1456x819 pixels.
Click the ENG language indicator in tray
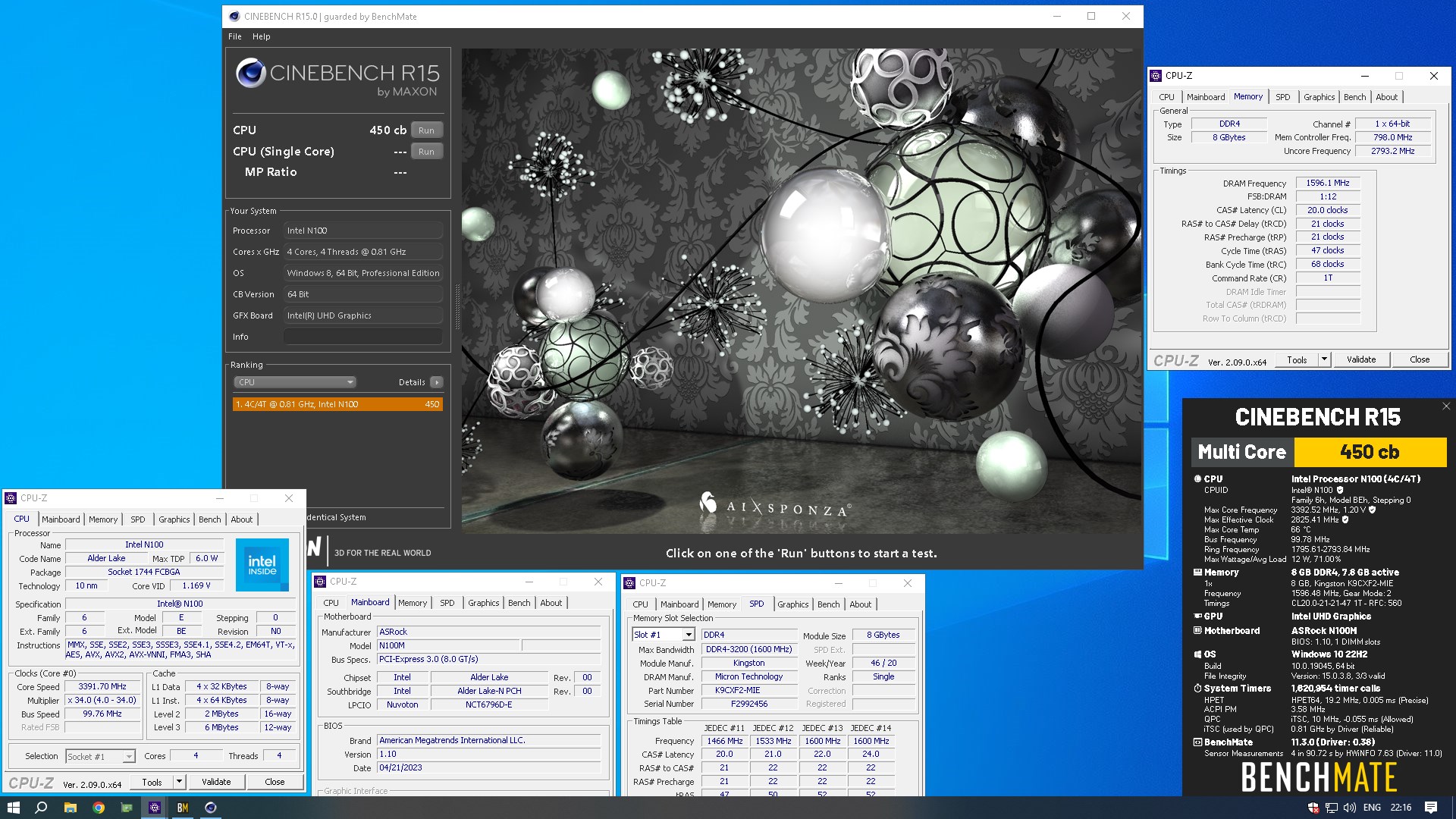[x=1372, y=808]
